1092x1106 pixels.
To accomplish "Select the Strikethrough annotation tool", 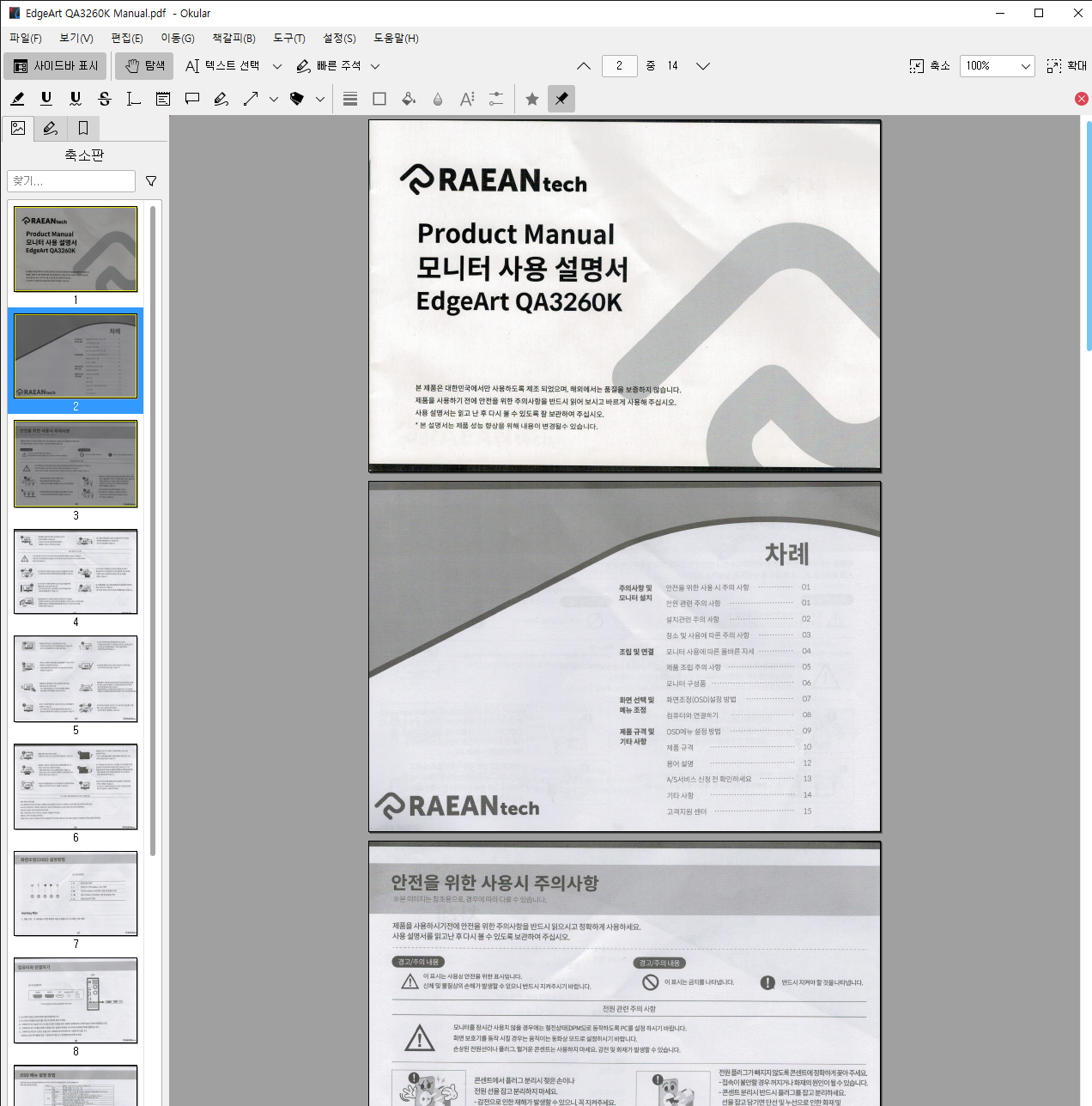I will pyautogui.click(x=105, y=99).
